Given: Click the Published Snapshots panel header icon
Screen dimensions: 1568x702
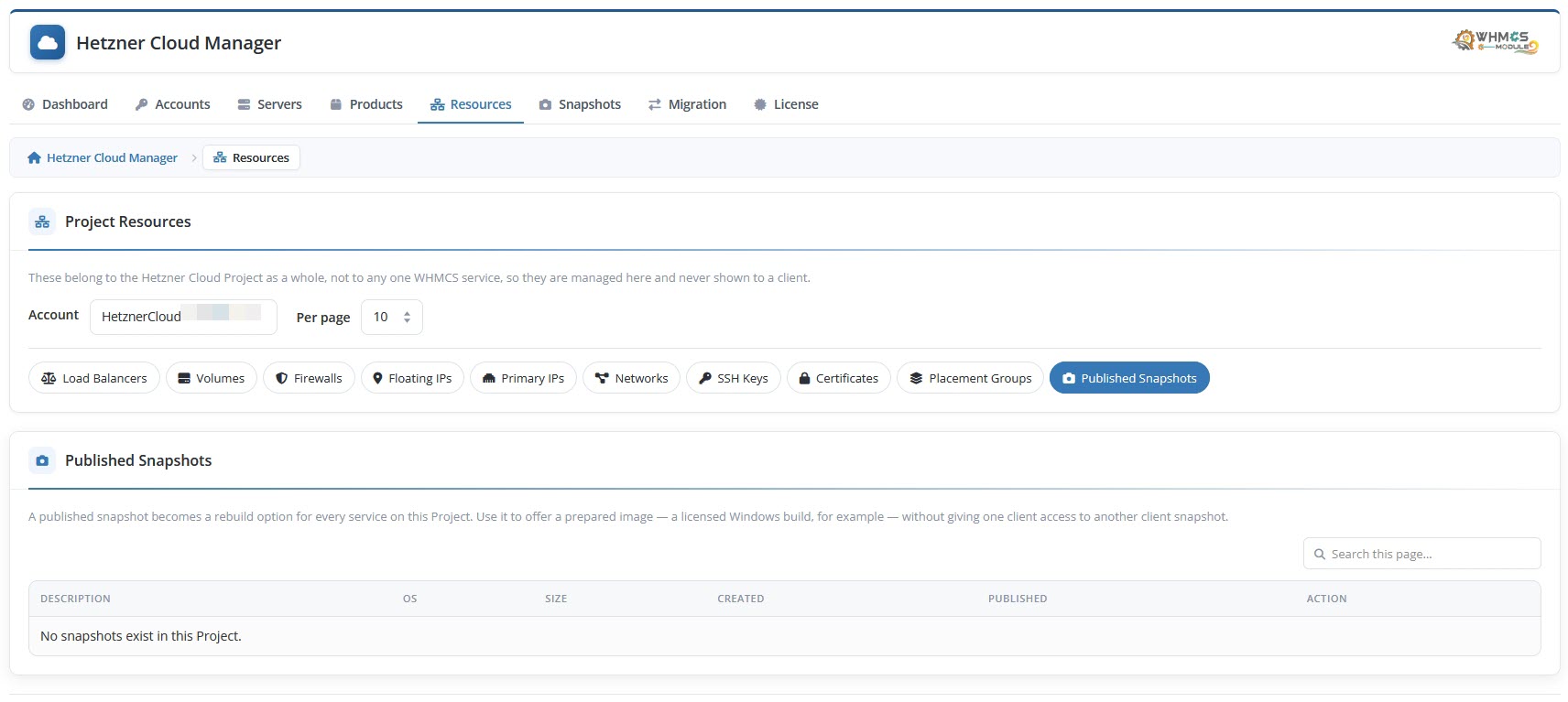Looking at the screenshot, I should point(42,460).
